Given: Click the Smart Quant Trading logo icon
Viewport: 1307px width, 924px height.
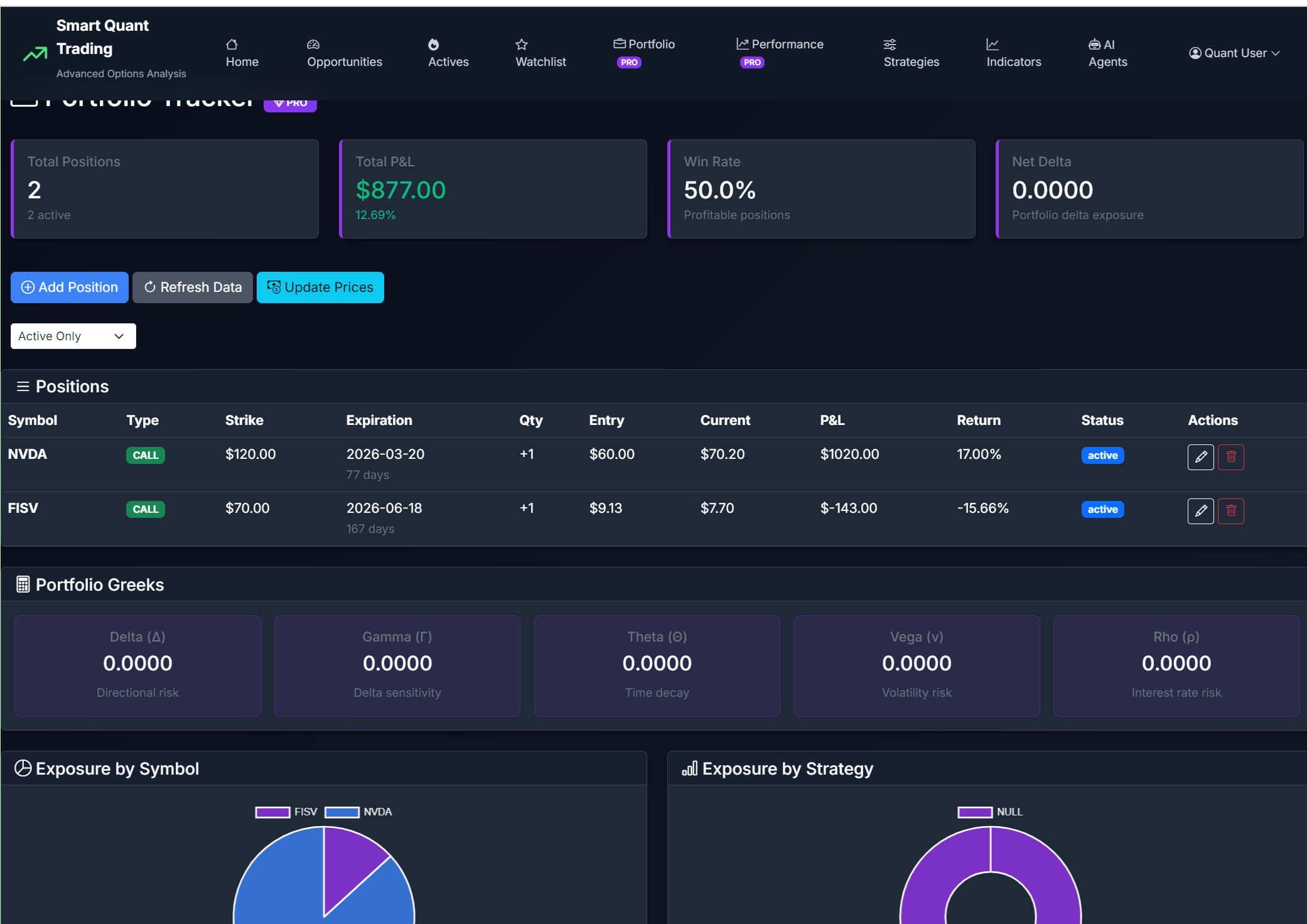Looking at the screenshot, I should pos(35,54).
